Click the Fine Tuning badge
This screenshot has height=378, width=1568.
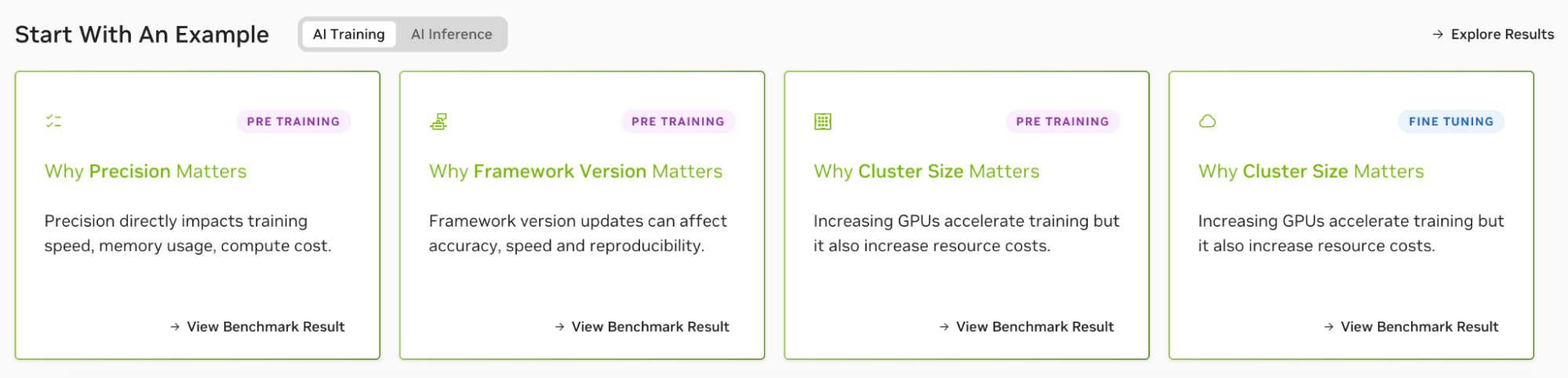tap(1450, 122)
